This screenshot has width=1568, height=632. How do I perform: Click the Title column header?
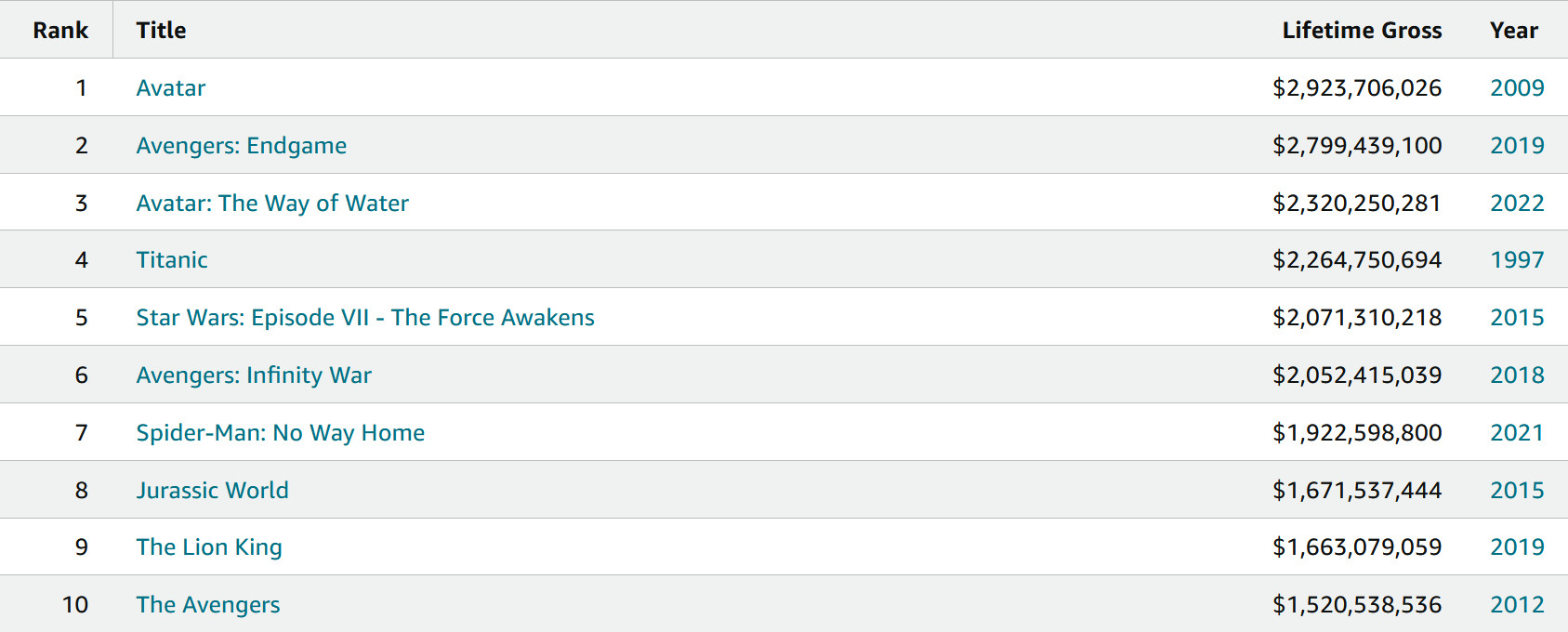[162, 31]
